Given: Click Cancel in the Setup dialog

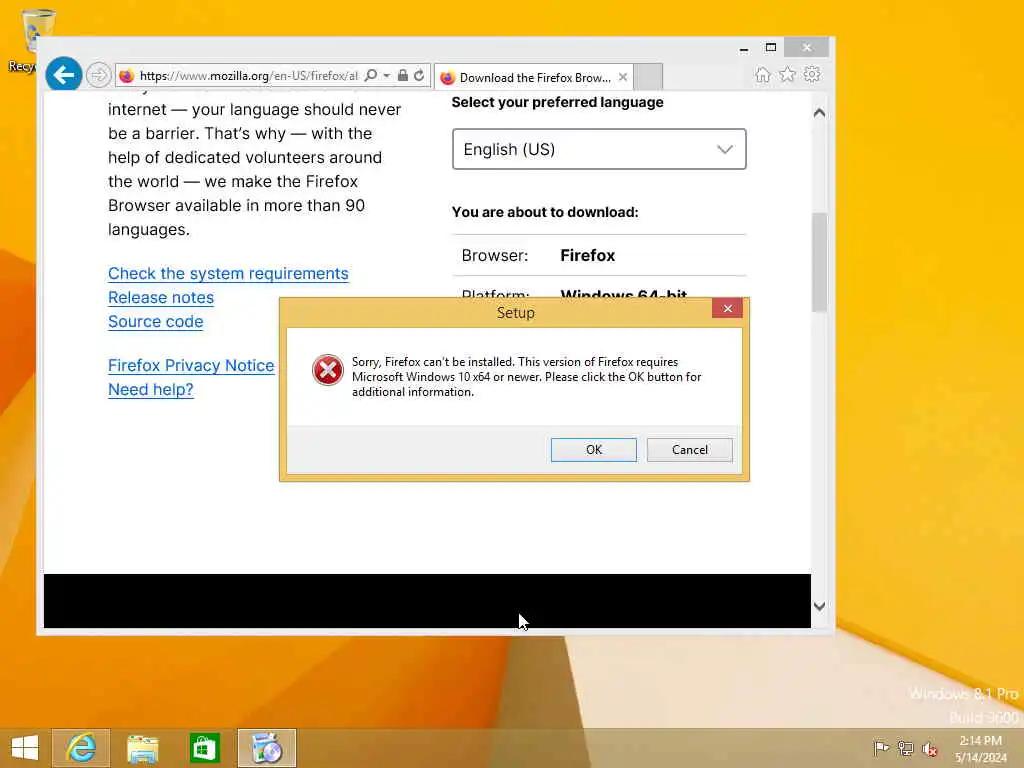Looking at the screenshot, I should click(x=690, y=450).
